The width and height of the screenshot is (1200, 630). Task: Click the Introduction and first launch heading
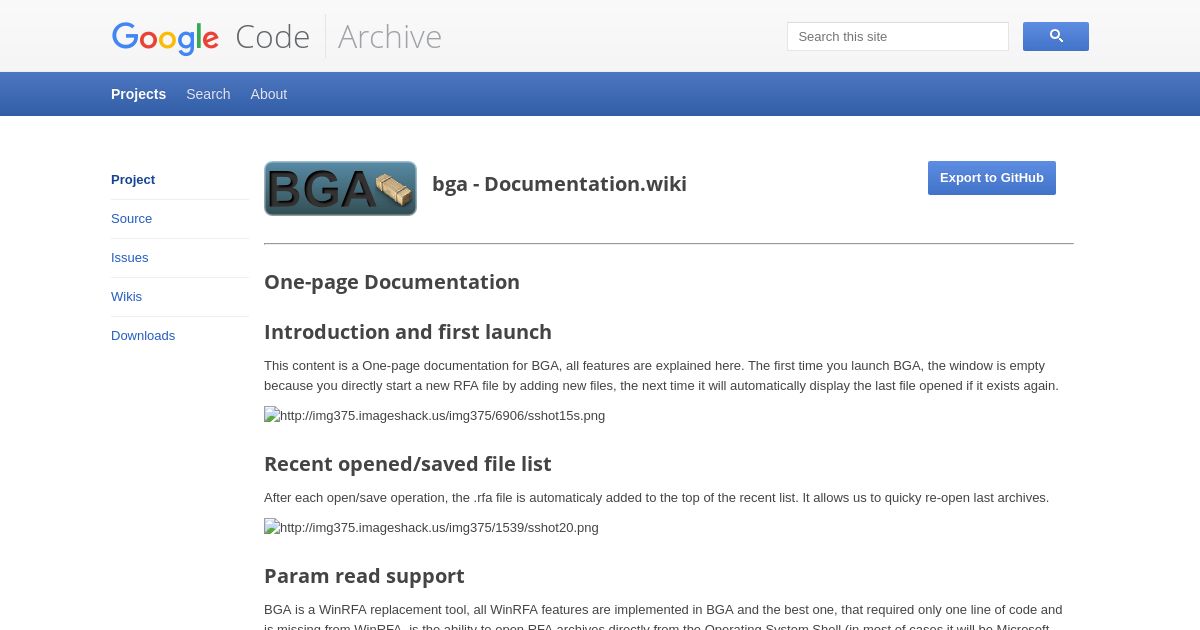[x=408, y=332]
